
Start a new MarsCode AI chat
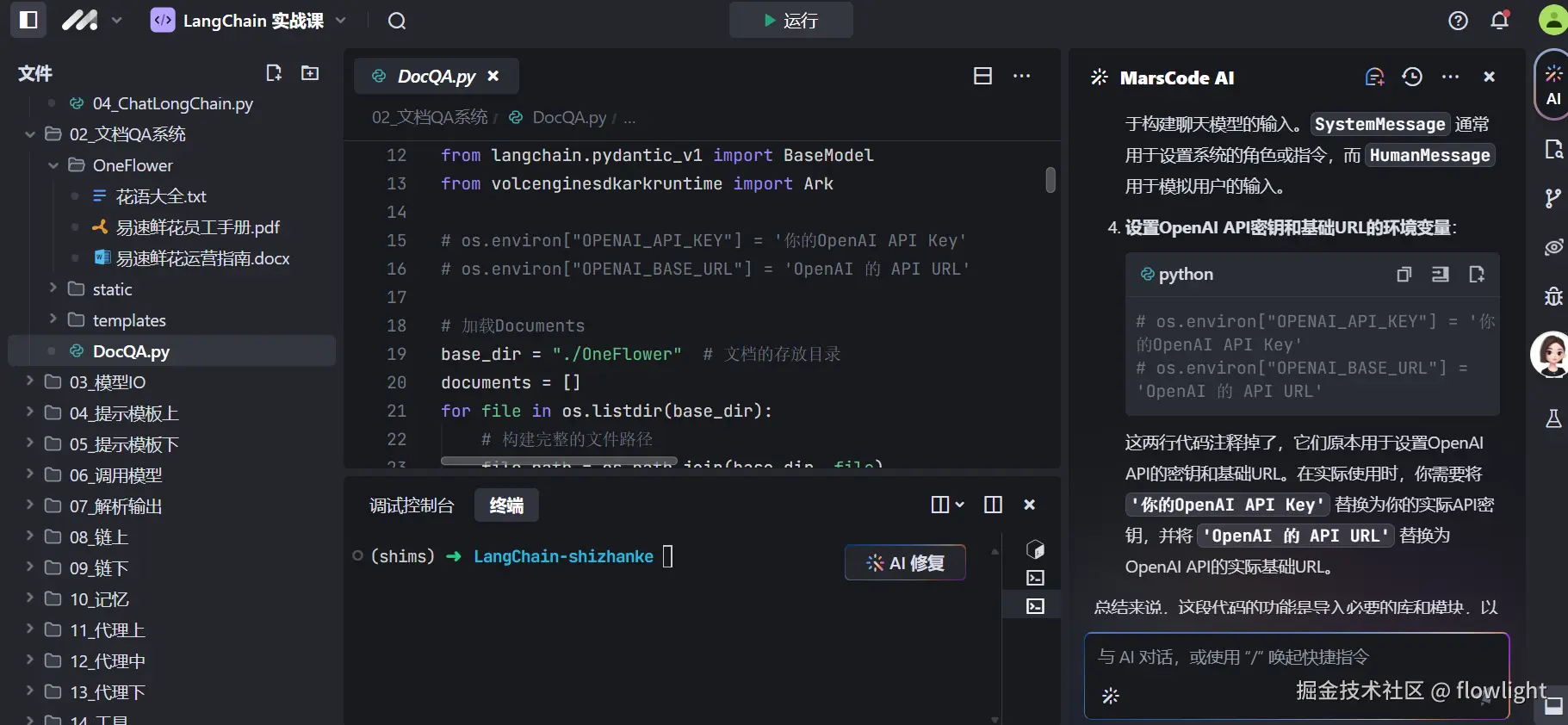[1374, 77]
